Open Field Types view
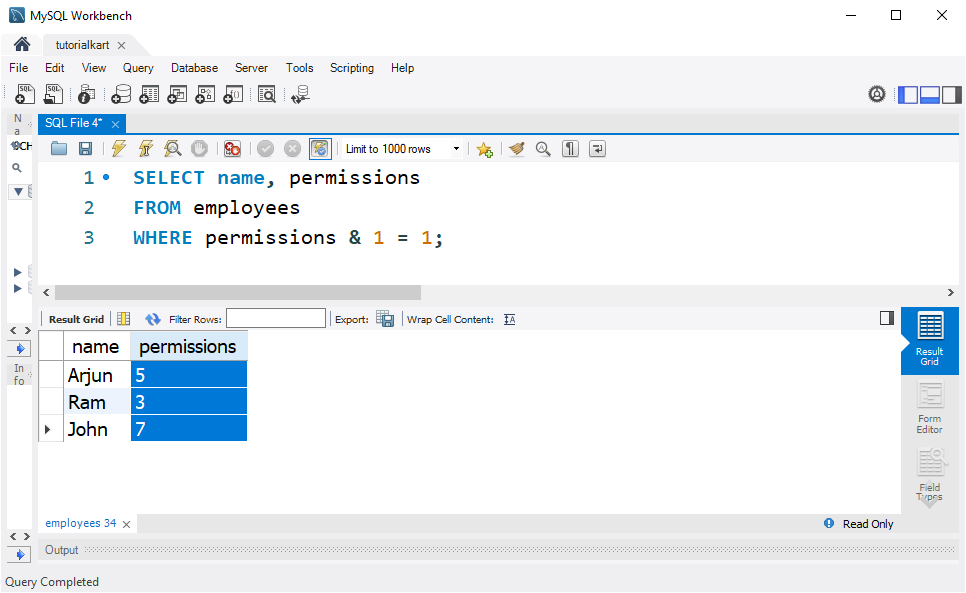 930,475
